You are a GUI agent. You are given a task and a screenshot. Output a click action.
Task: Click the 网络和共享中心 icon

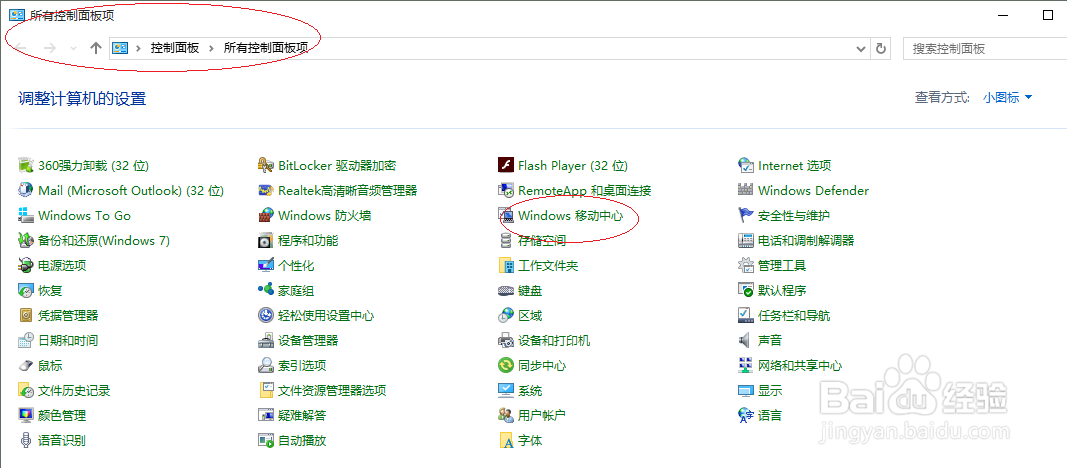coord(746,365)
